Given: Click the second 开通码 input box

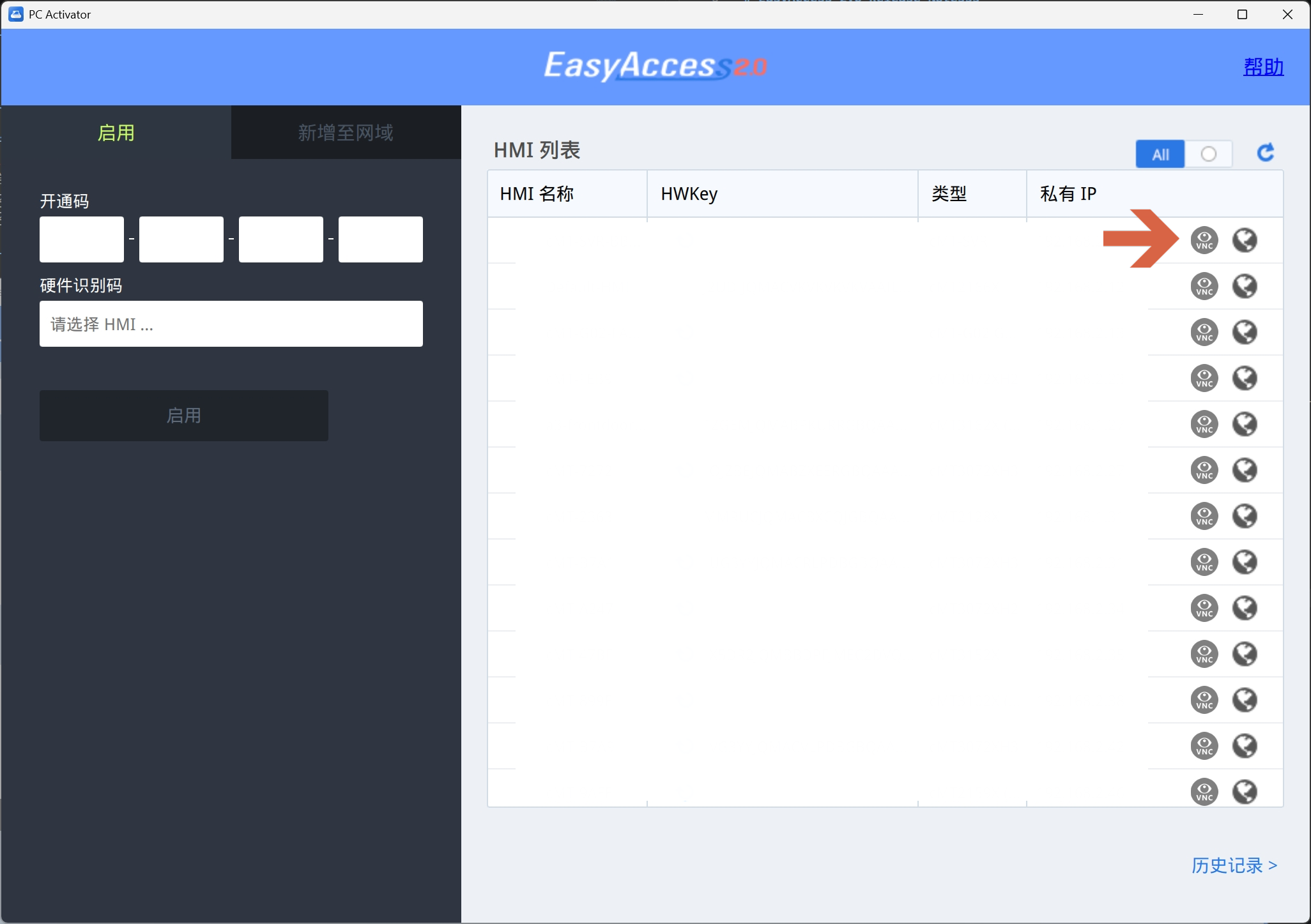Looking at the screenshot, I should pyautogui.click(x=181, y=239).
